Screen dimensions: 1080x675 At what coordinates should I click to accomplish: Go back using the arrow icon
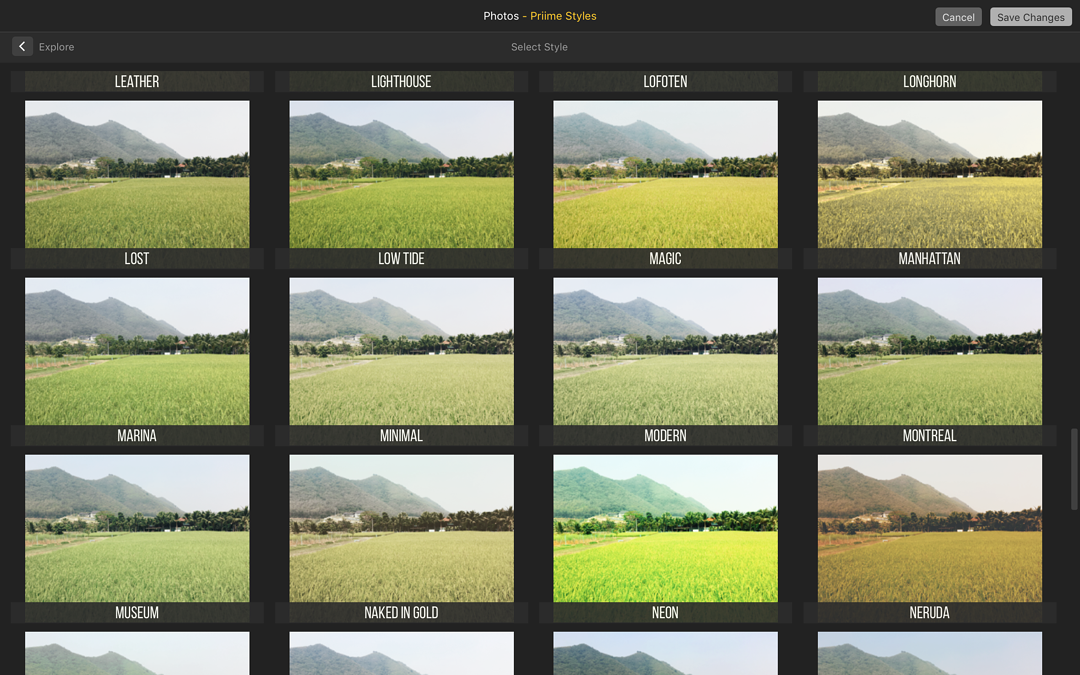coord(22,46)
